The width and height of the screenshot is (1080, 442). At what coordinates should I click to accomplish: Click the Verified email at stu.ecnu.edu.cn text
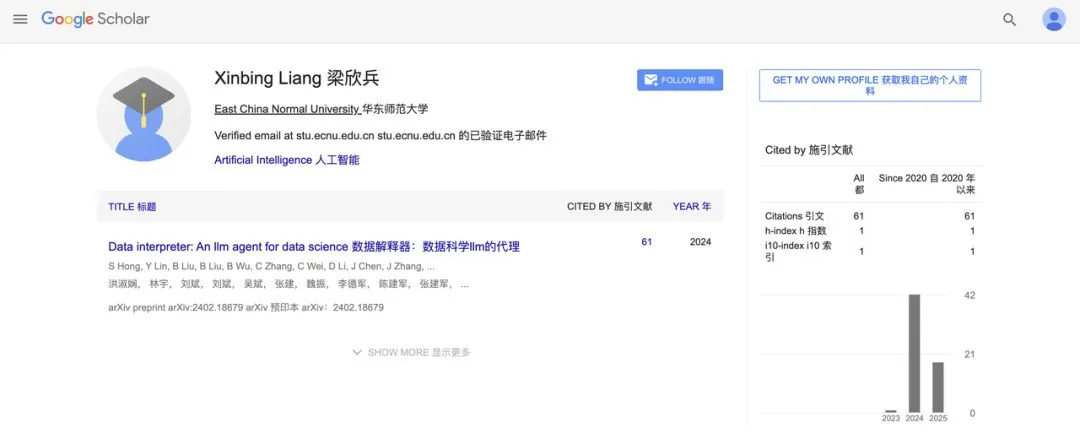click(380, 136)
